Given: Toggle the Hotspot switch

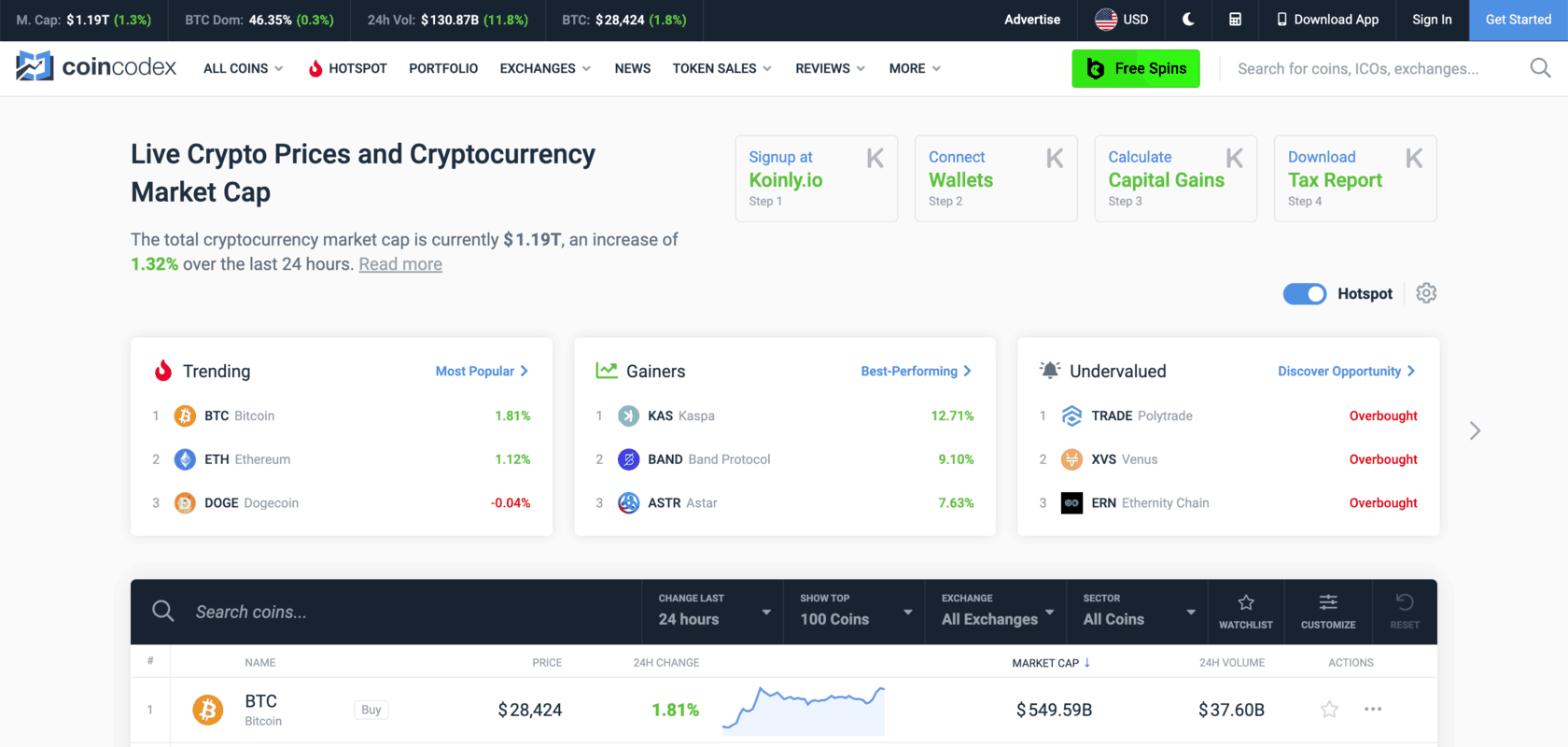Looking at the screenshot, I should click(x=1305, y=293).
